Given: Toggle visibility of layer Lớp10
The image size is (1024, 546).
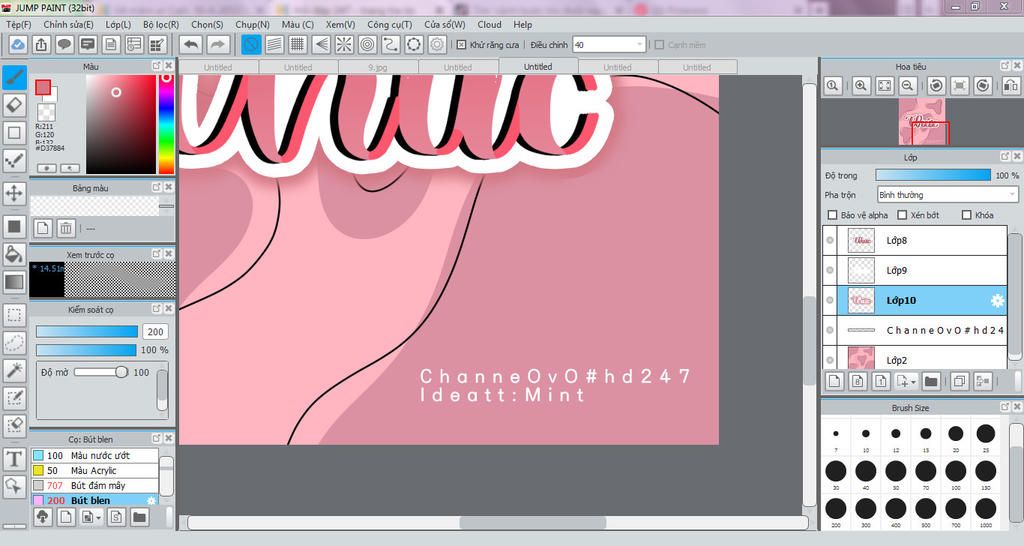Looking at the screenshot, I should pyautogui.click(x=830, y=300).
